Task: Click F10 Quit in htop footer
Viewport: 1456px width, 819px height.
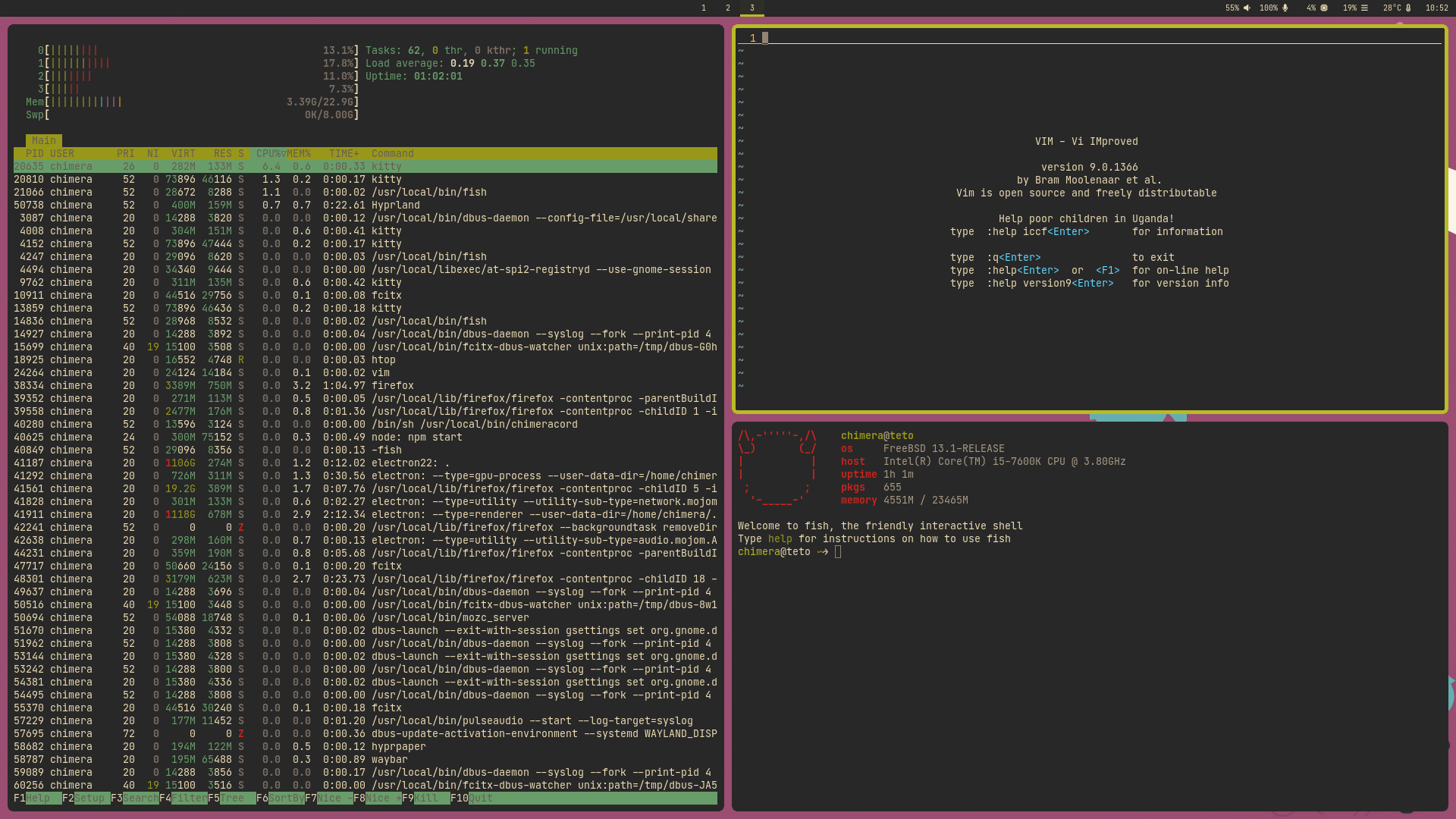Action: (x=481, y=799)
